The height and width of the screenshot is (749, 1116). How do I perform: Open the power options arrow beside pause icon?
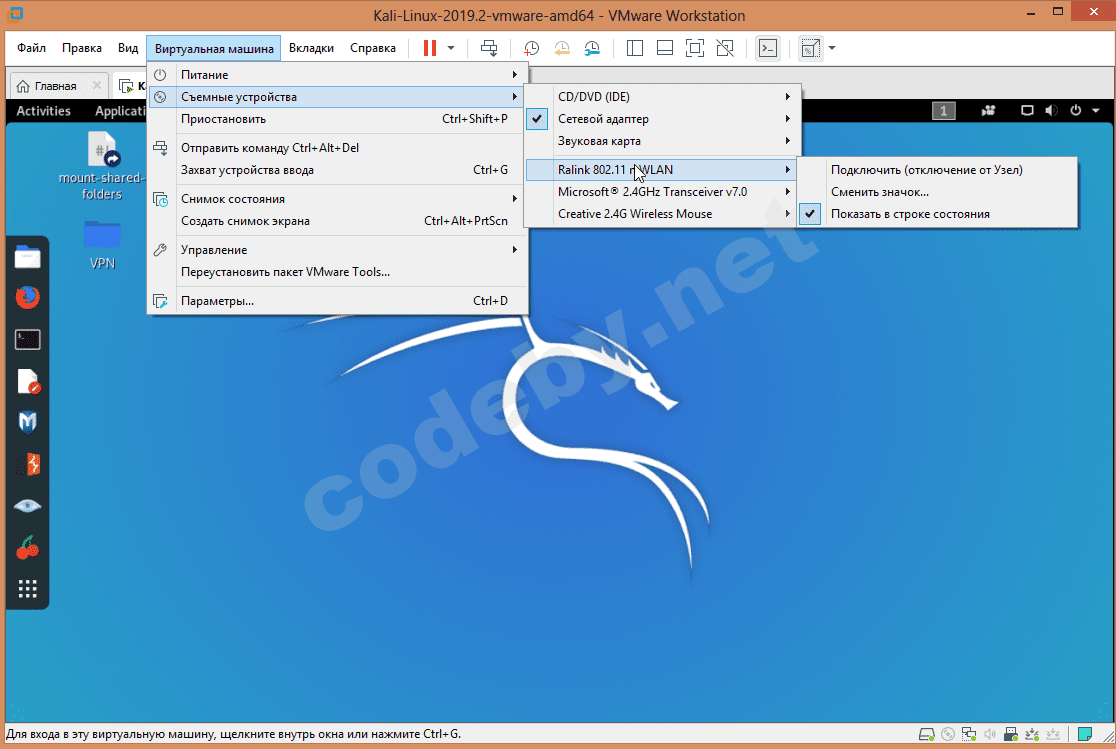[451, 48]
